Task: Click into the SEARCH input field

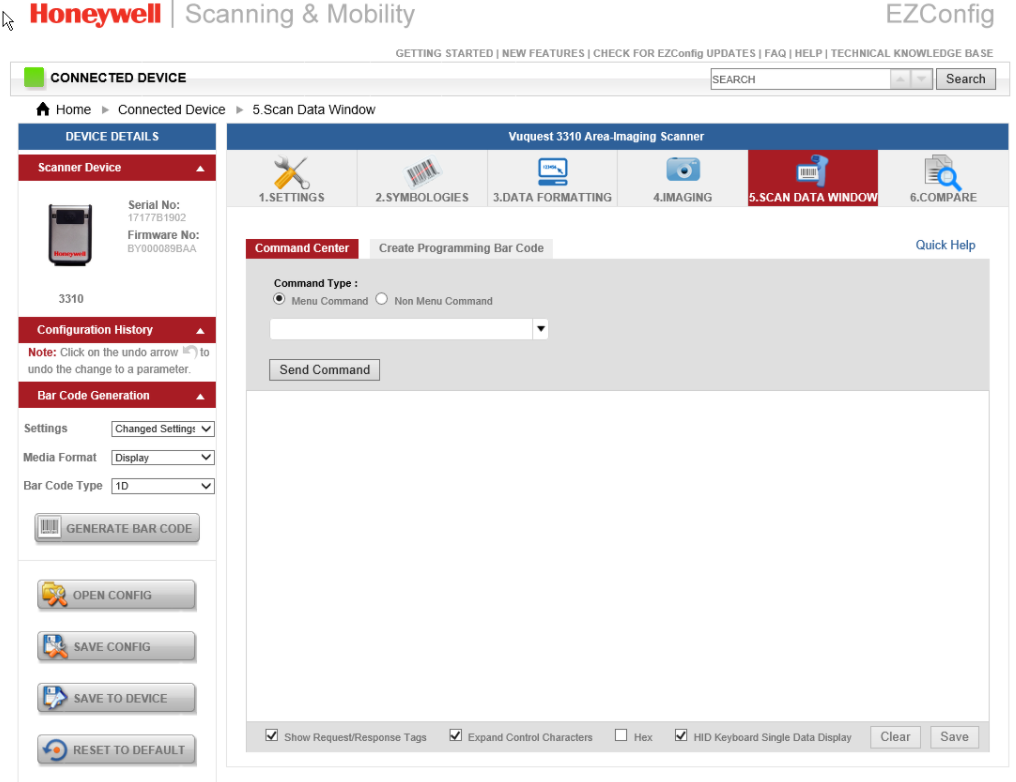Action: 800,79
